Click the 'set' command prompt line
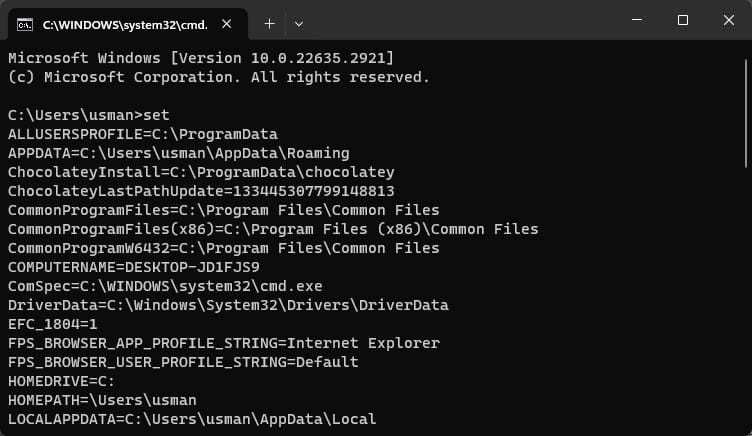The width and height of the screenshot is (752, 436). tap(89, 115)
